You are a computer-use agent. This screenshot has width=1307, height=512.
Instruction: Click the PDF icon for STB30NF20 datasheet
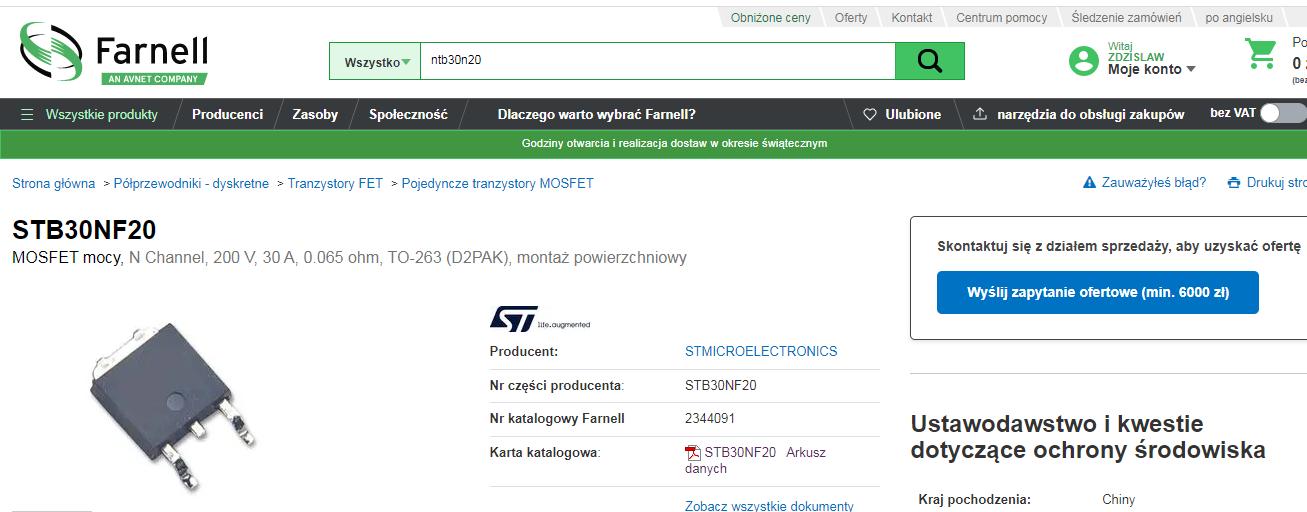[693, 453]
